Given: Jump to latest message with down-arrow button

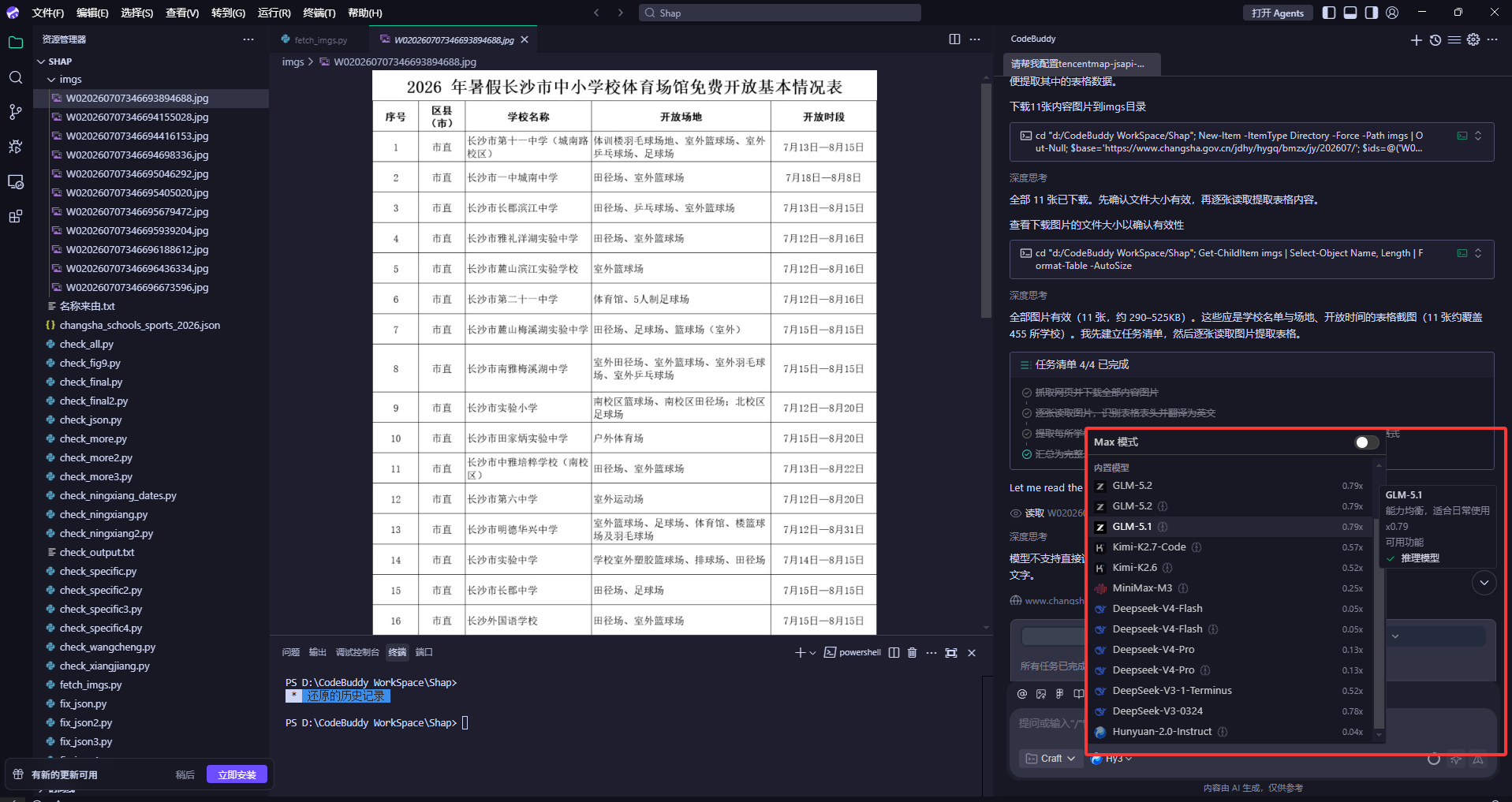Looking at the screenshot, I should click(1484, 583).
